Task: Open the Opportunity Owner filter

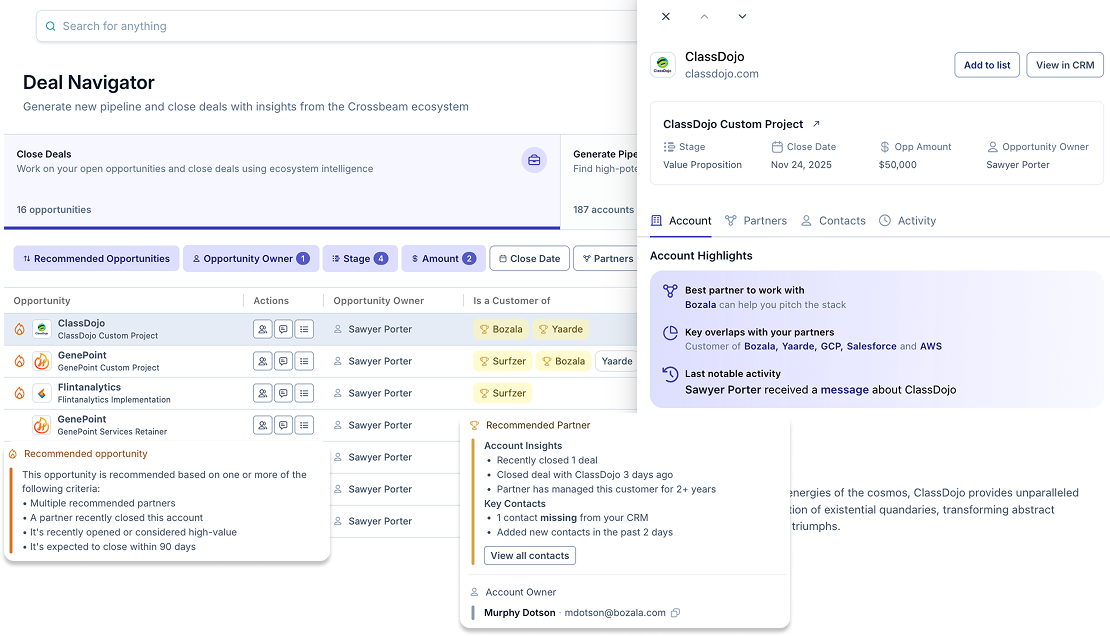Action: (251, 259)
